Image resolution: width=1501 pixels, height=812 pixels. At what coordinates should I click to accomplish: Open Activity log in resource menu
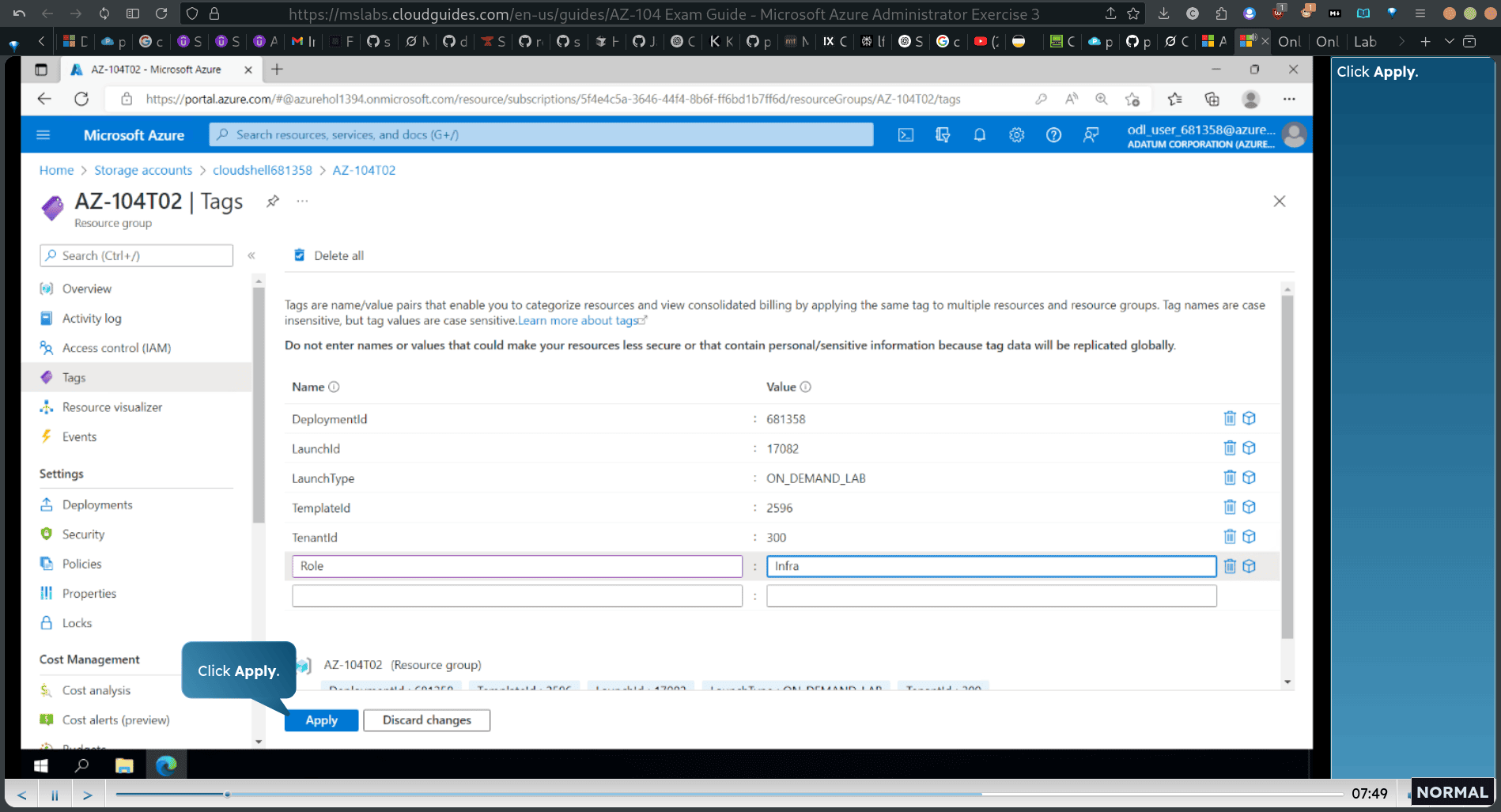coord(92,318)
